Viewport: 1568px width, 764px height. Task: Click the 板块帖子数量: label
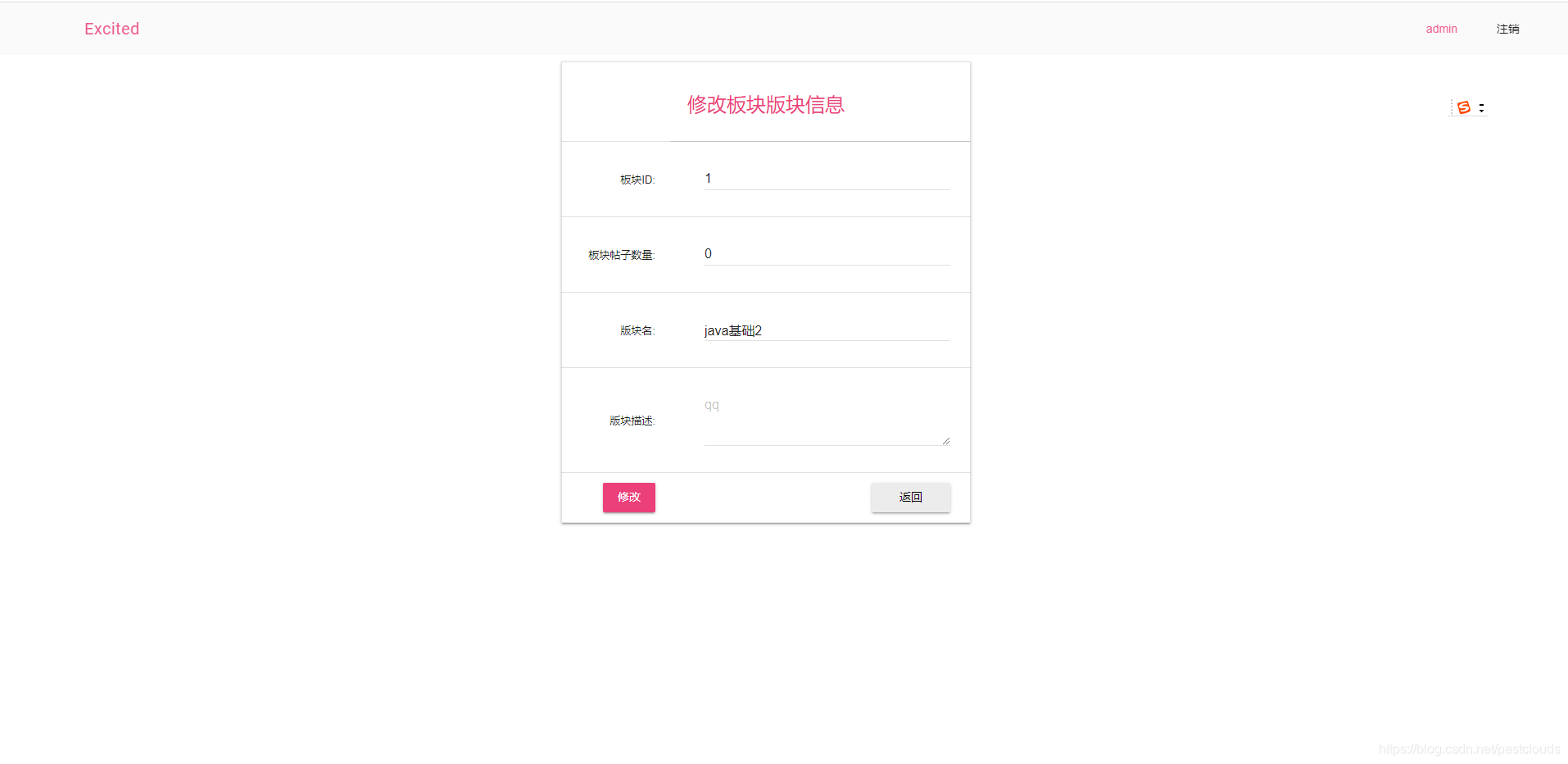coord(621,255)
